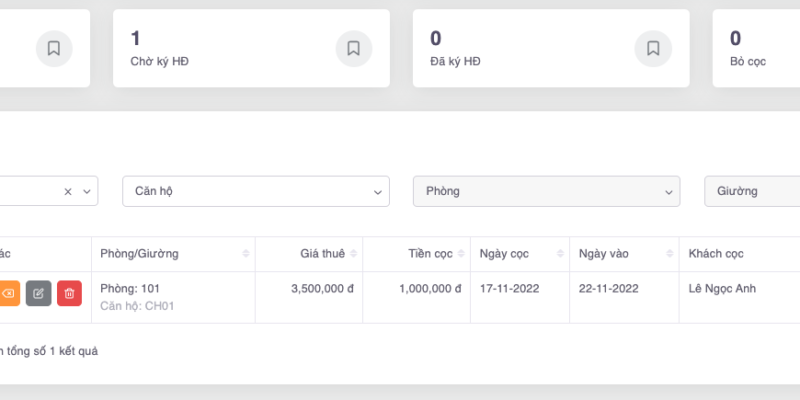Screen dimensions: 800x400
Task: Sort by Phòng/Giường column sort arrows
Action: 246,254
